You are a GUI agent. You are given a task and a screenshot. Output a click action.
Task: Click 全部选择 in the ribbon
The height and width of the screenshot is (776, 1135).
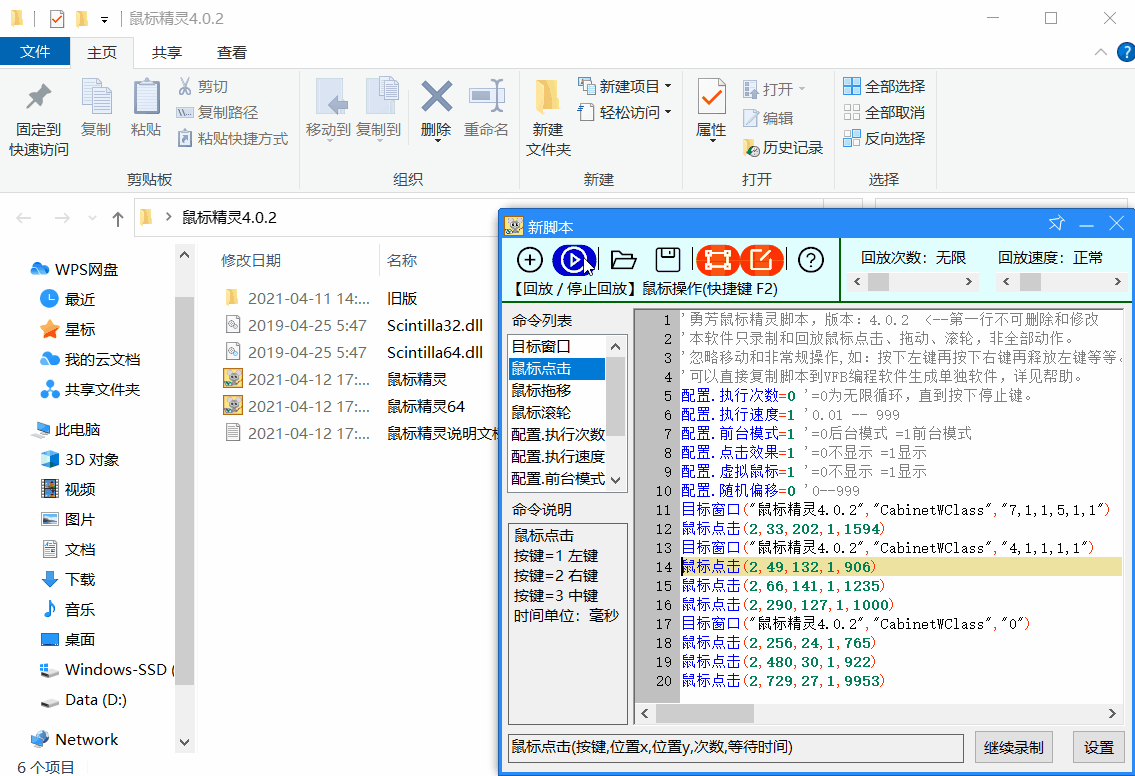pos(885,87)
